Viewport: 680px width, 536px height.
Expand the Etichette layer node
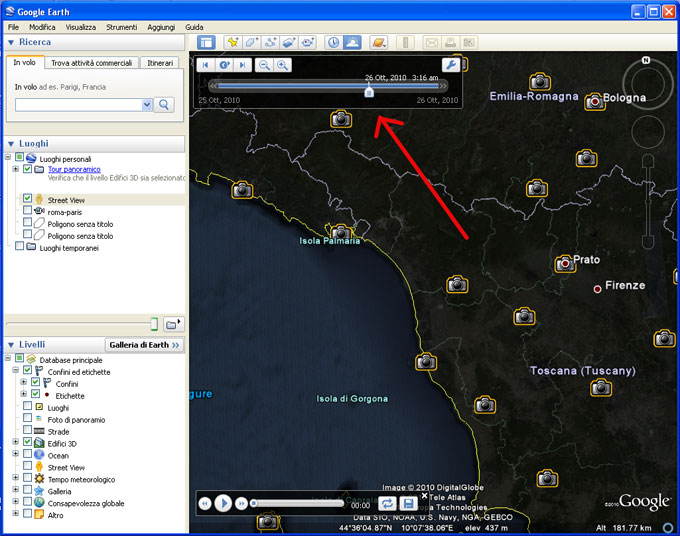23,394
